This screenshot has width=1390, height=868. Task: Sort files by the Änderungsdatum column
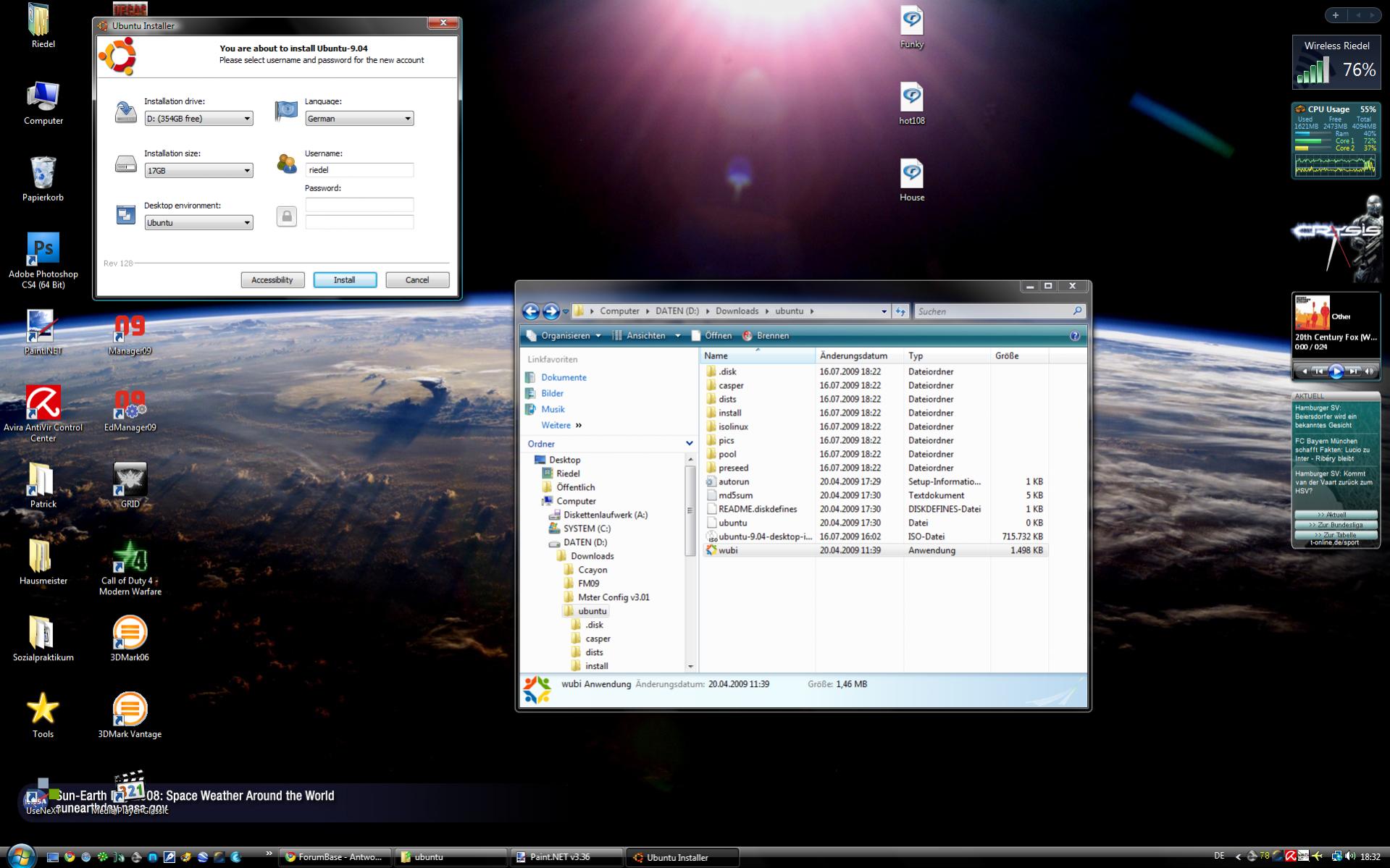click(x=859, y=356)
